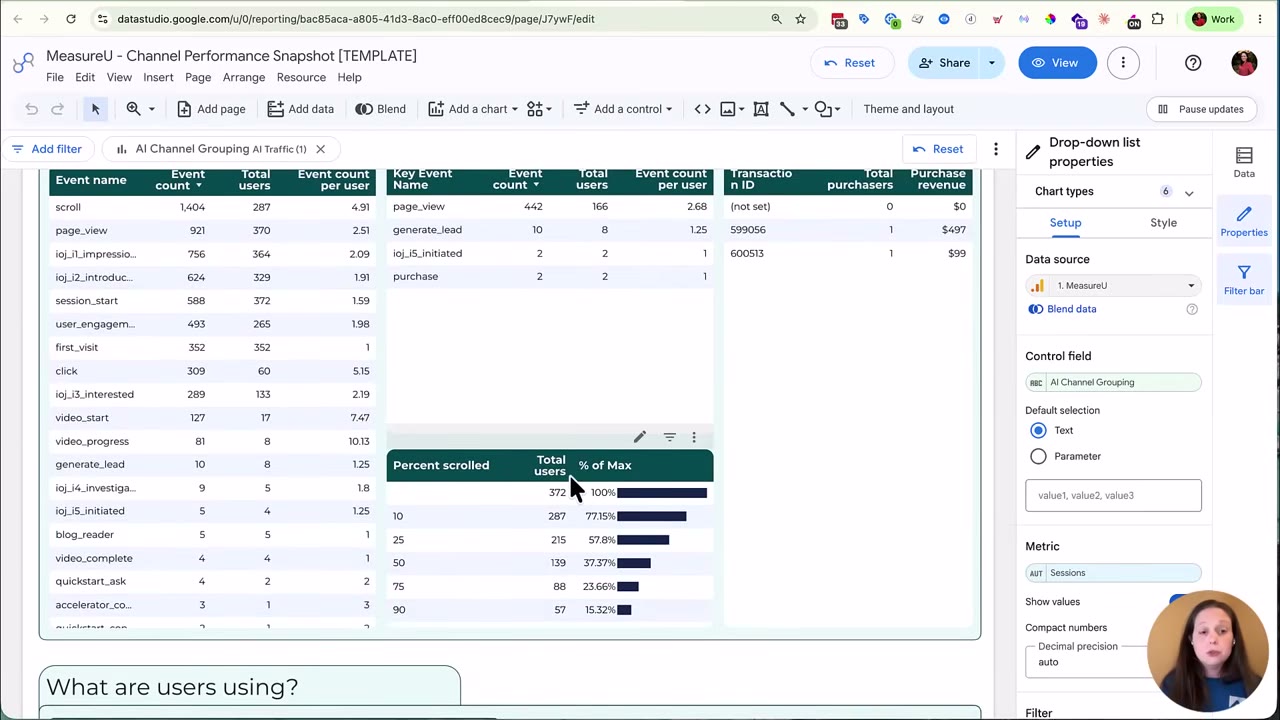Click the insert image icon
The width and height of the screenshot is (1280, 720).
(728, 109)
